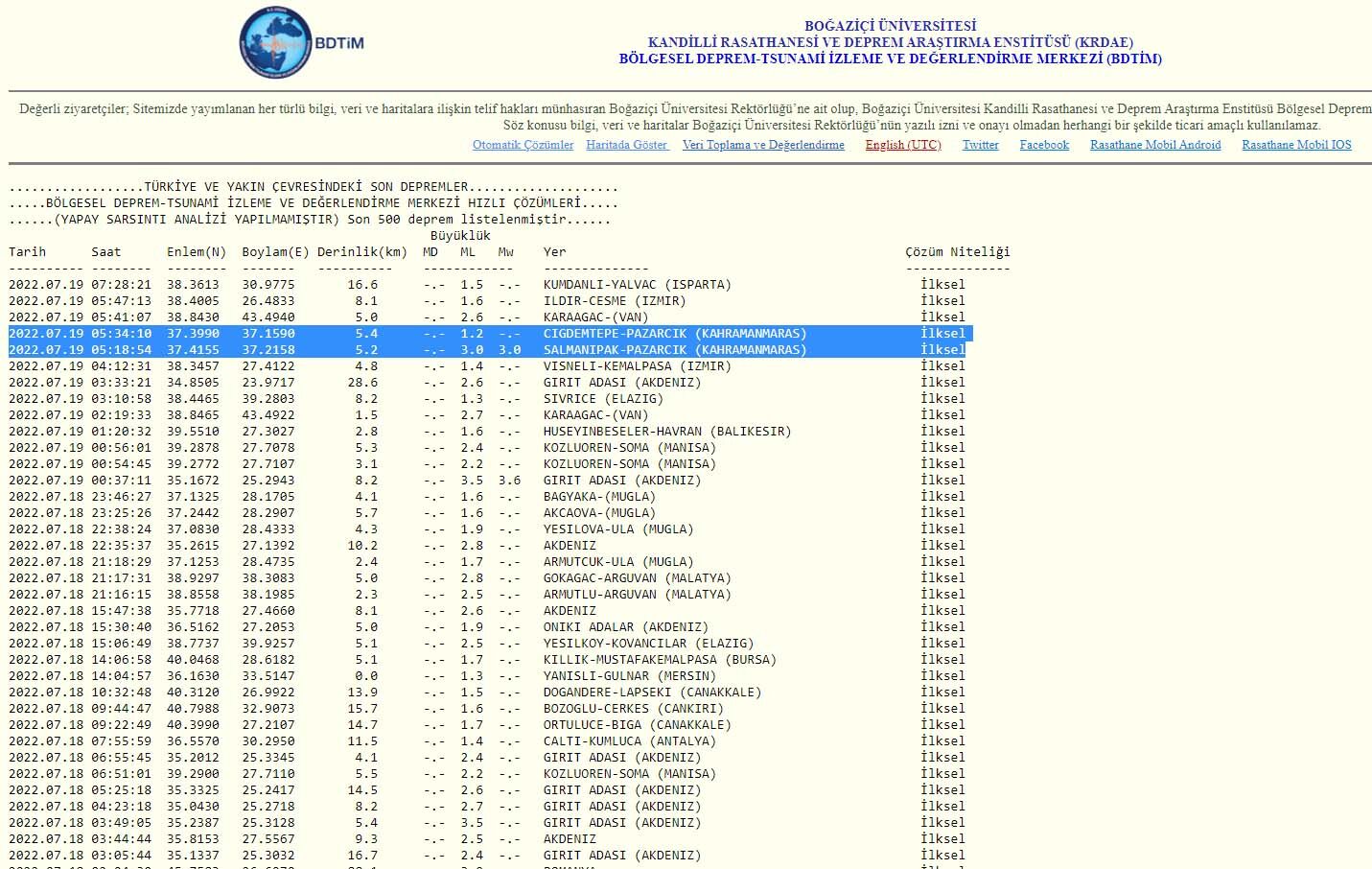Viewport: 1372px width, 869px height.
Task: Click latitude value 35.8153
Action: click(x=193, y=839)
